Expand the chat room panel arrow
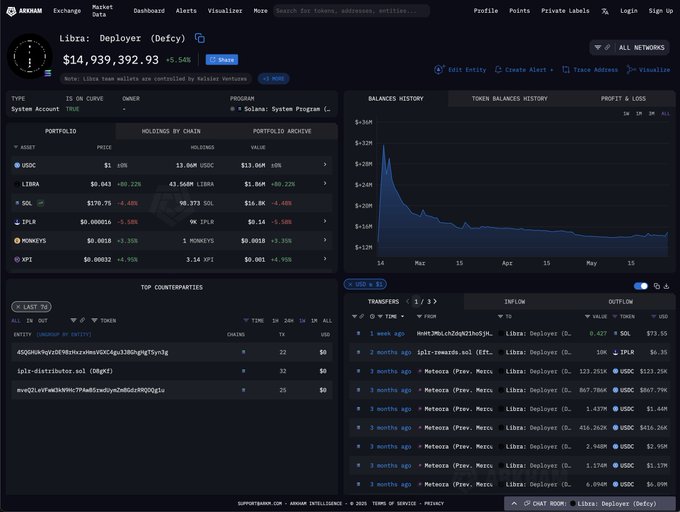Viewport: 680px width, 512px height. coord(514,503)
